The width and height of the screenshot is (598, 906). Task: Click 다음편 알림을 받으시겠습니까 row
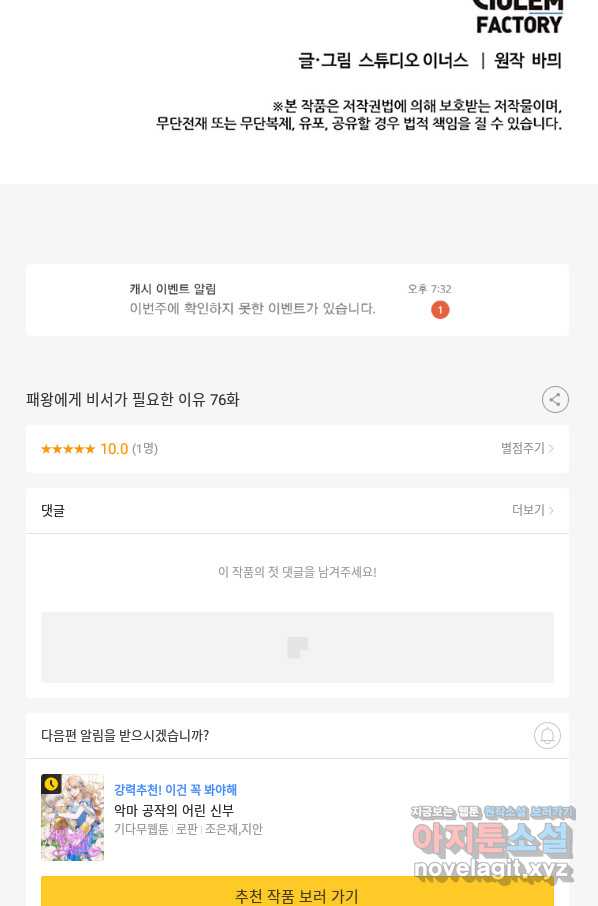297,736
